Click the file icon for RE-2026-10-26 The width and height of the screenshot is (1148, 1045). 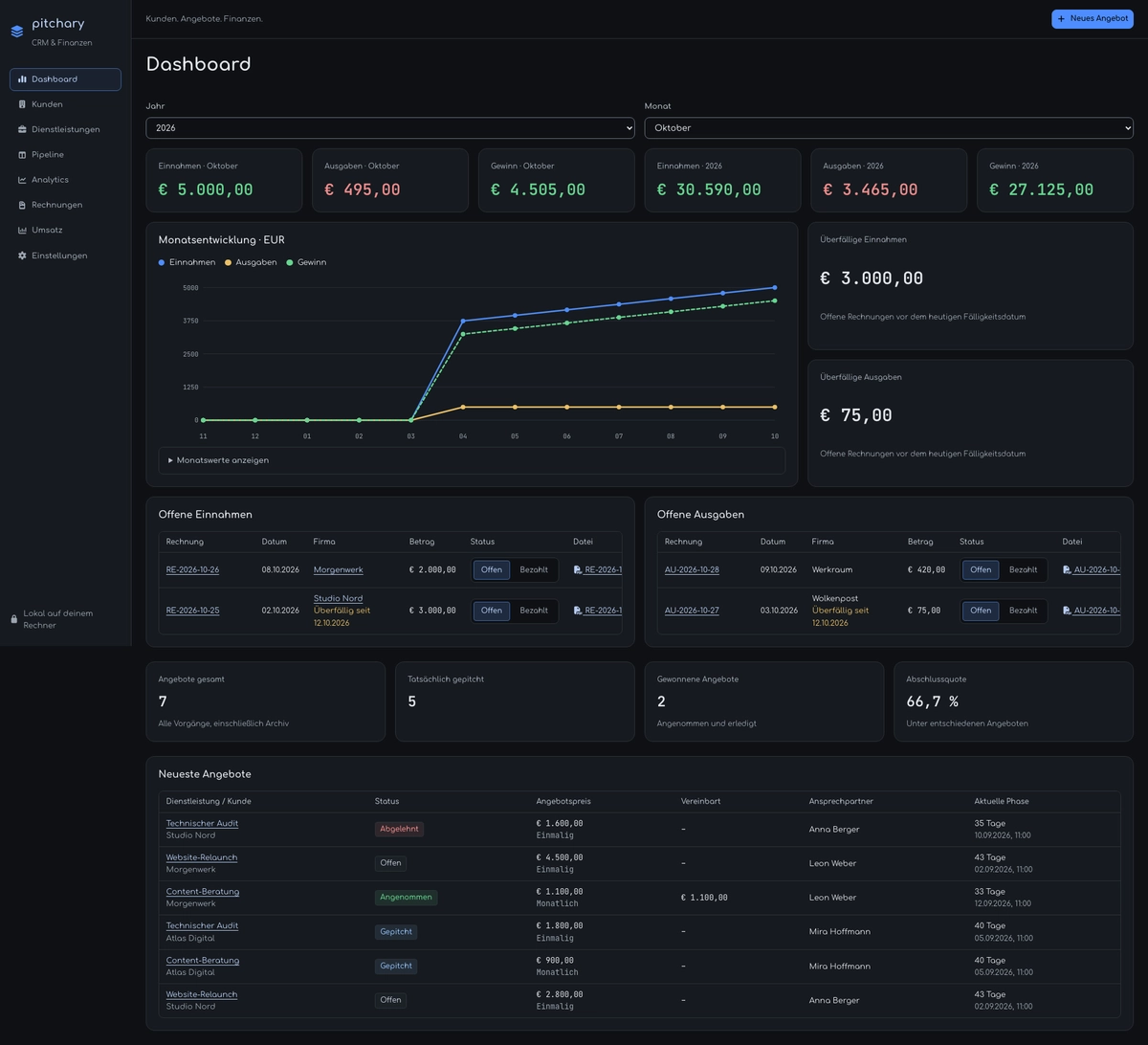(578, 569)
